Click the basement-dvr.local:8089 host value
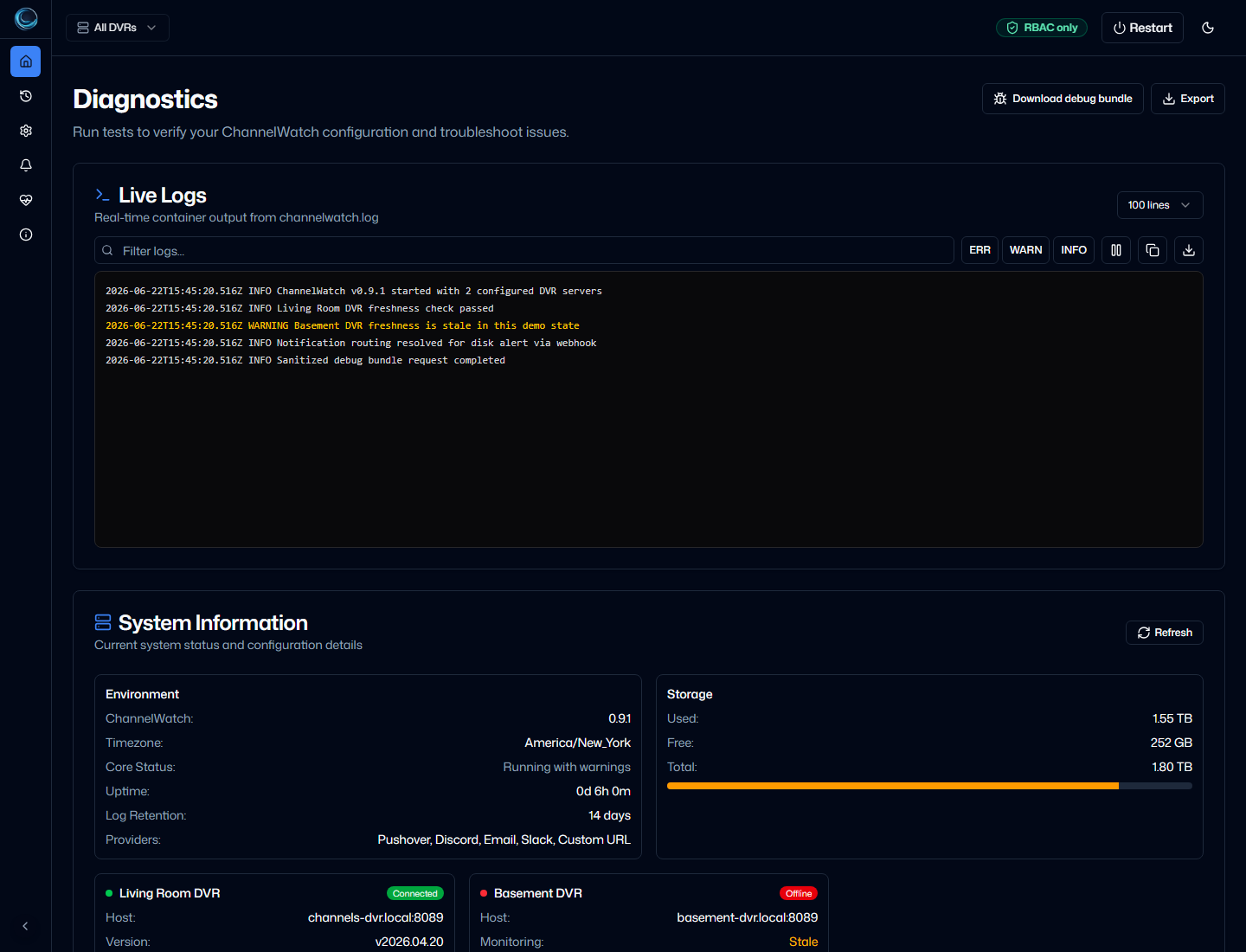This screenshot has width=1246, height=952. point(748,917)
